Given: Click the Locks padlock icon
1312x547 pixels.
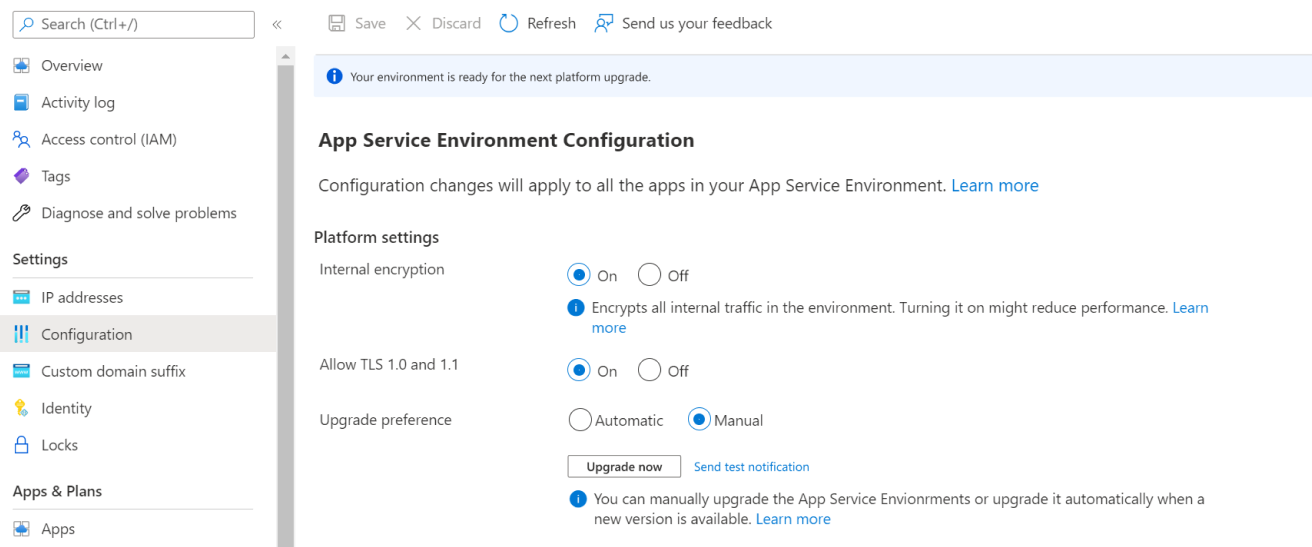Looking at the screenshot, I should click(21, 445).
